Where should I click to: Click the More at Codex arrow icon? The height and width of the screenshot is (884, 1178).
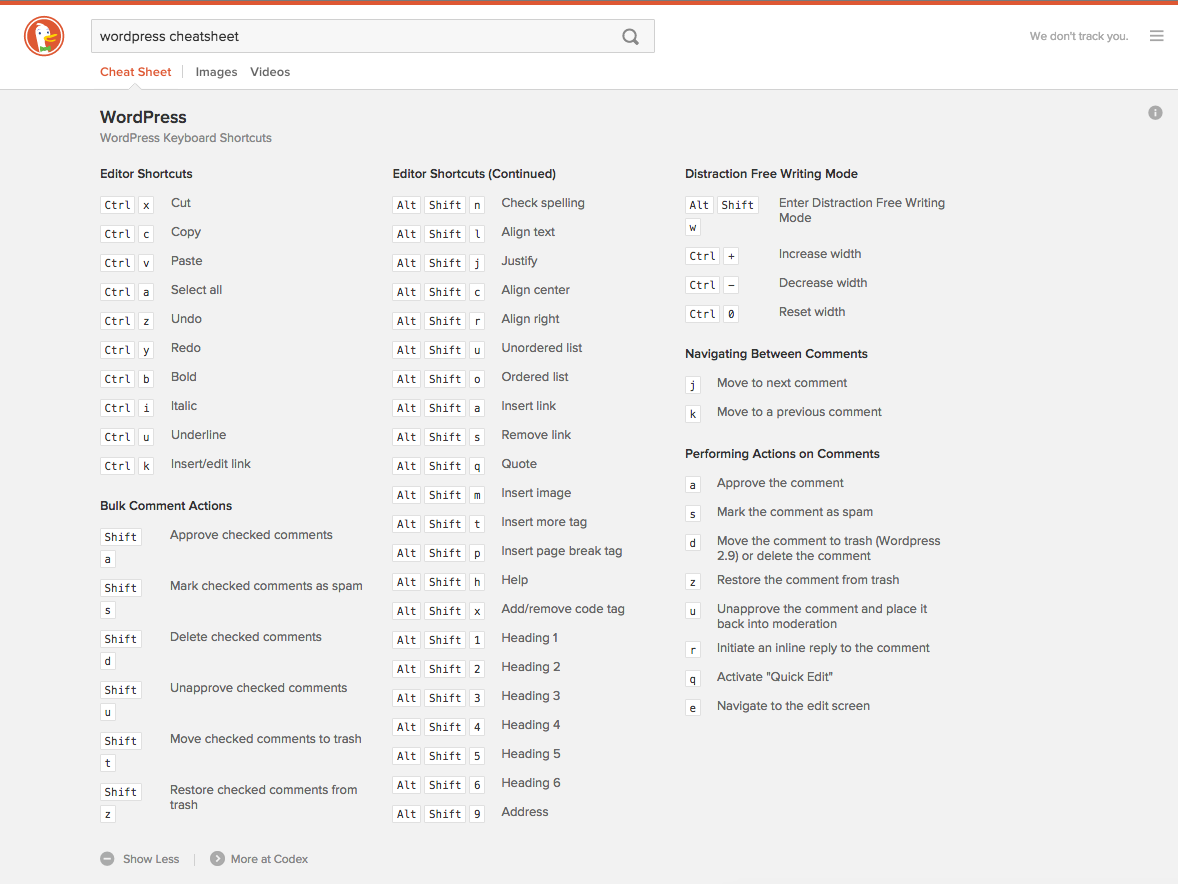(217, 858)
